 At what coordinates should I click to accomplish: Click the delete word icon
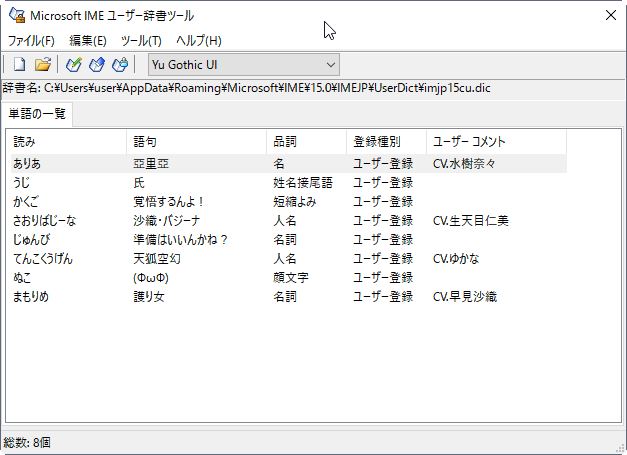120,64
